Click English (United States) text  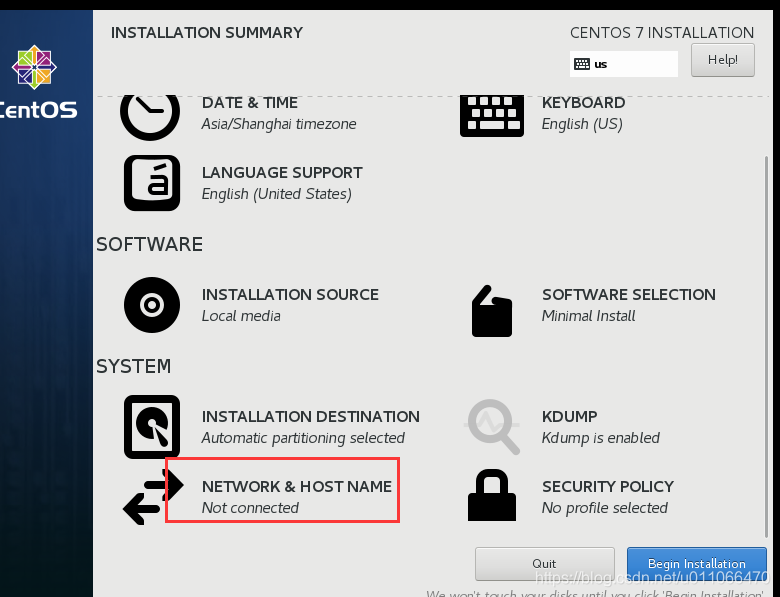pyautogui.click(x=277, y=194)
